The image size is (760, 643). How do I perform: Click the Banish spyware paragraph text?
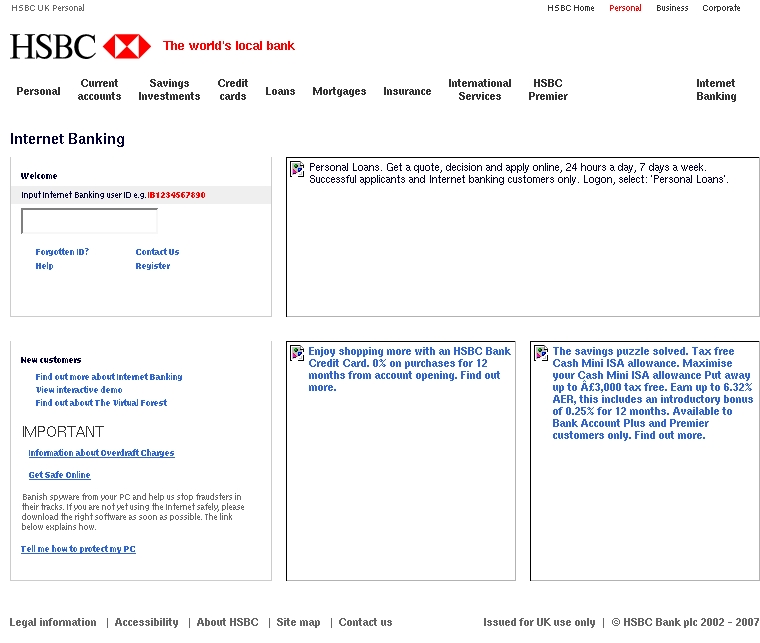click(133, 512)
